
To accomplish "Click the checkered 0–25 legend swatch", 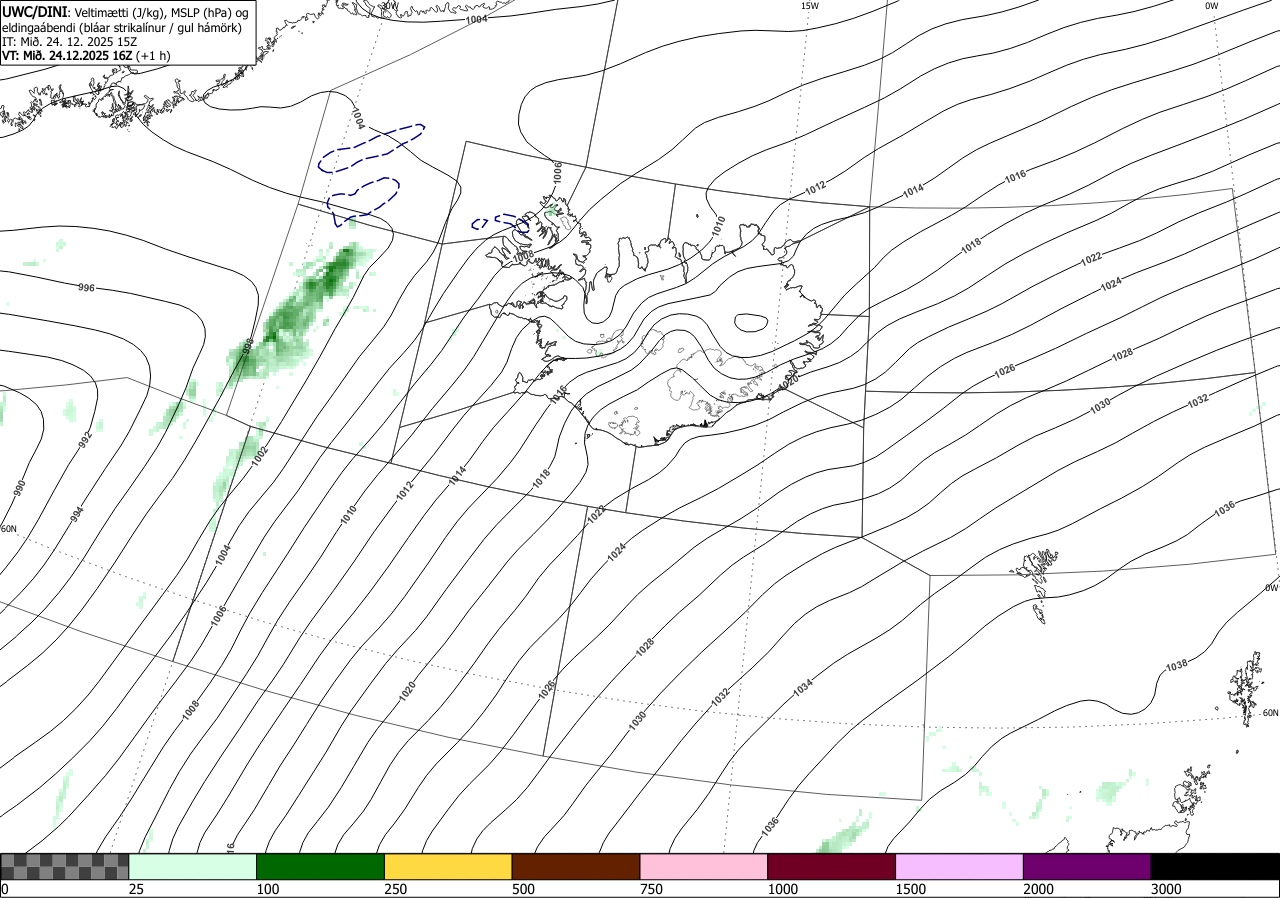I will (x=65, y=866).
